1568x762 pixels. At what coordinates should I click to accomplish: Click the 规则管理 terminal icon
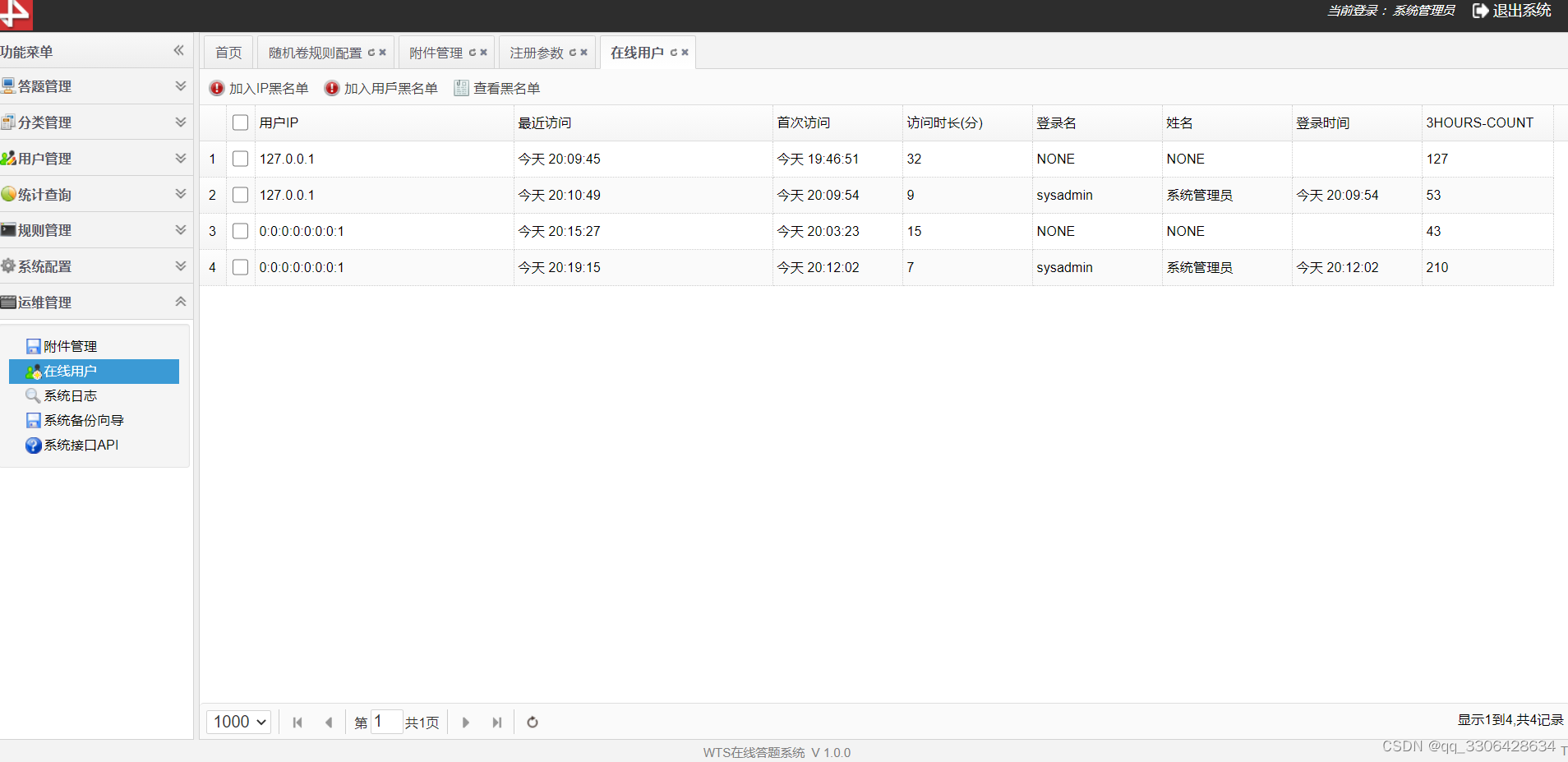coord(8,230)
